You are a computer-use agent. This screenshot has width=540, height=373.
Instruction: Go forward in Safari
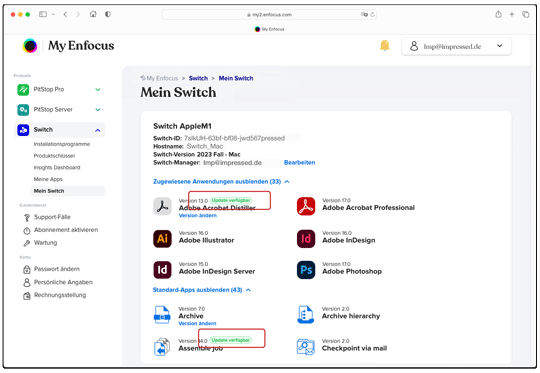tap(78, 14)
